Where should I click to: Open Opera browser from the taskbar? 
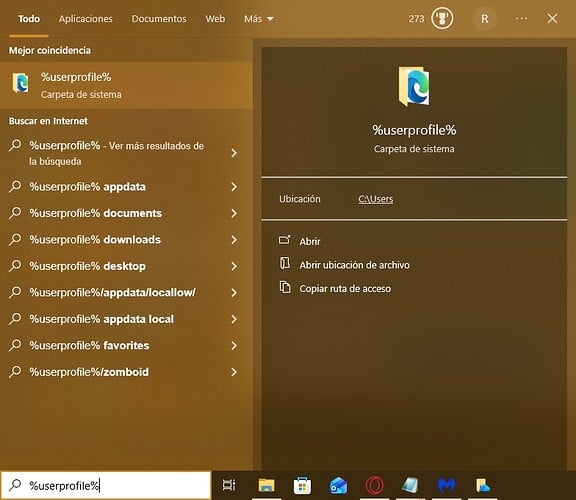click(x=374, y=485)
